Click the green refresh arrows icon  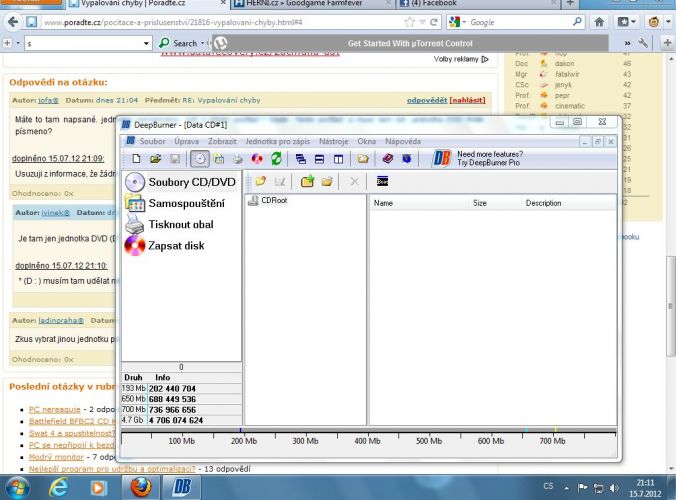coord(276,159)
